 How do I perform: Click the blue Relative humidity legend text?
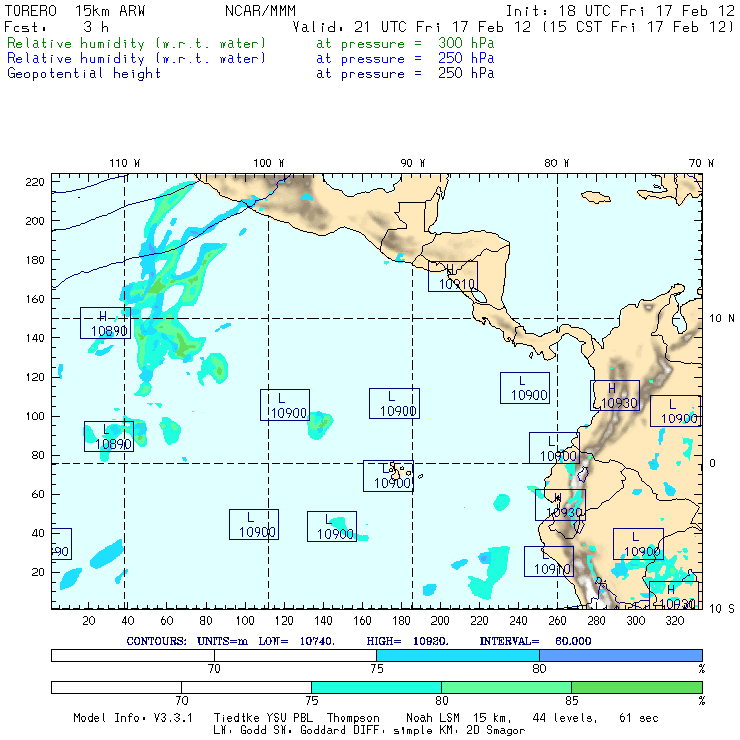point(137,59)
